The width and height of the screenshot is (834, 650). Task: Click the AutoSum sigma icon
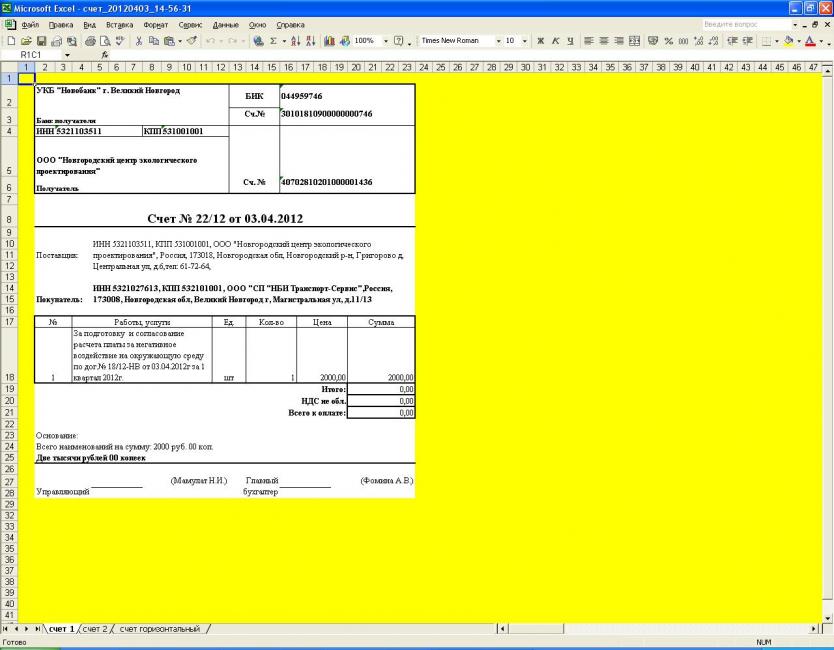[x=272, y=40]
